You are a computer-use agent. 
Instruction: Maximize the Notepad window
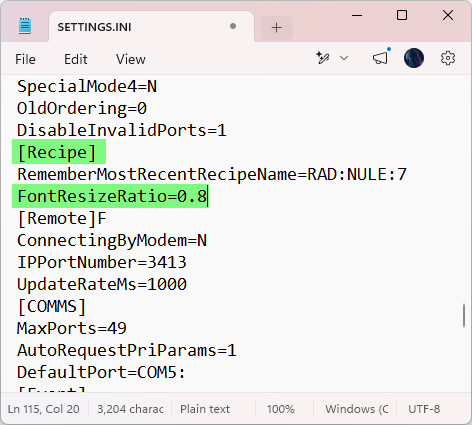tap(402, 15)
